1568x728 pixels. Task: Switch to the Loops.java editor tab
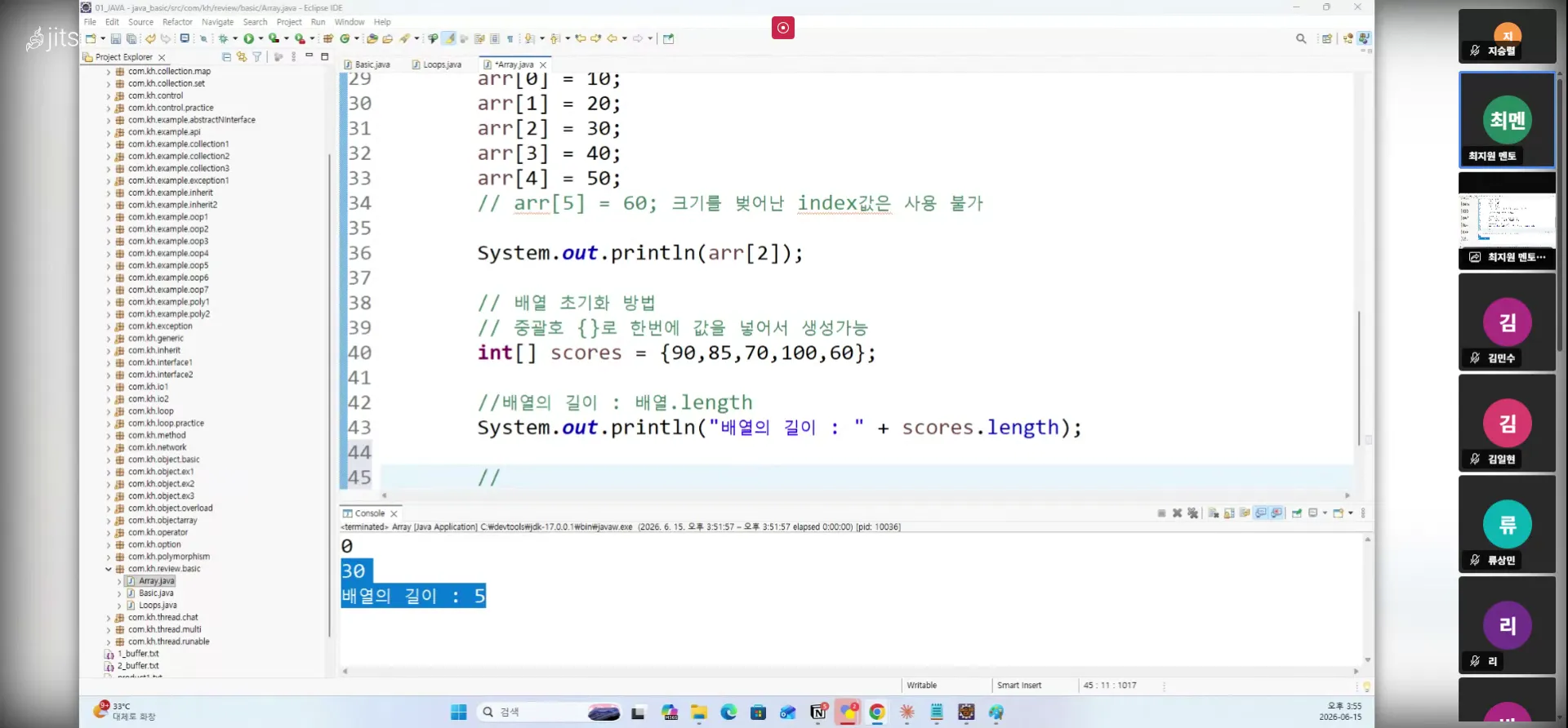[437, 64]
